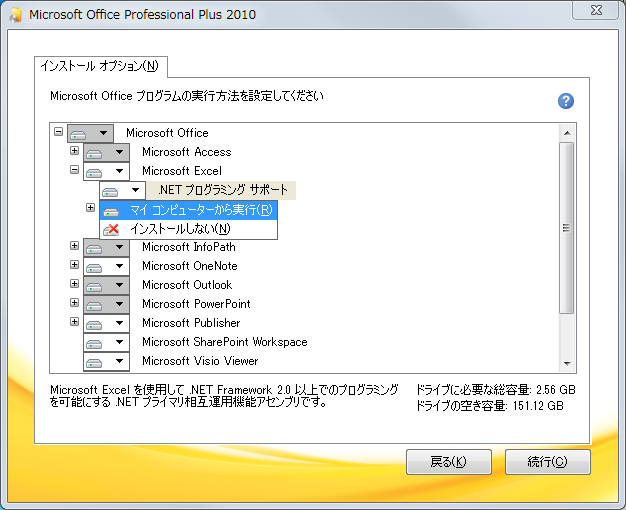Open the install option dropdown for Microsoft PowerPoint

(x=107, y=305)
